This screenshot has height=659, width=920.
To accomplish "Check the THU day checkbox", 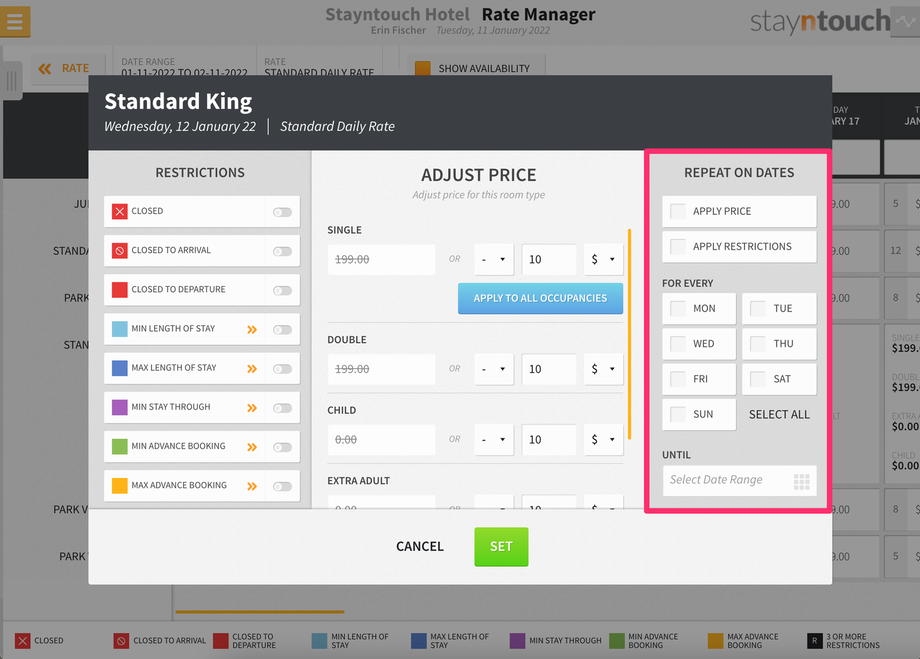I will 757,344.
